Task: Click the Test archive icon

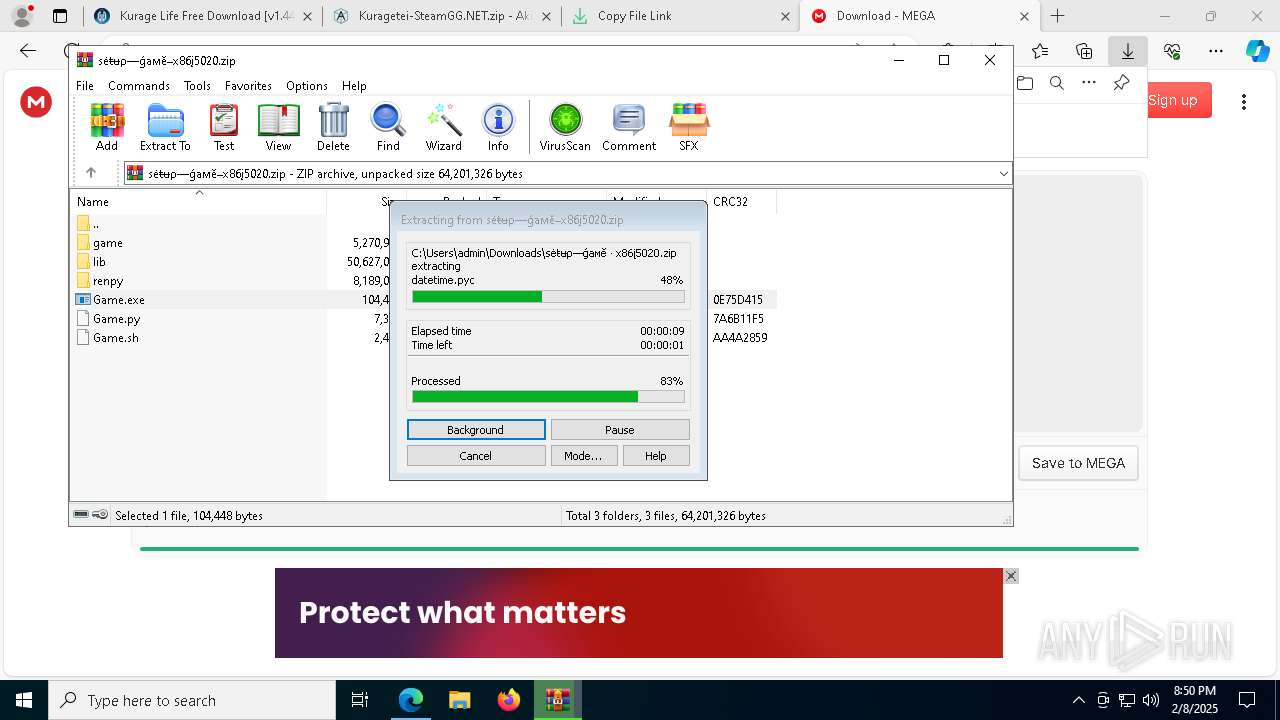Action: coord(224,127)
